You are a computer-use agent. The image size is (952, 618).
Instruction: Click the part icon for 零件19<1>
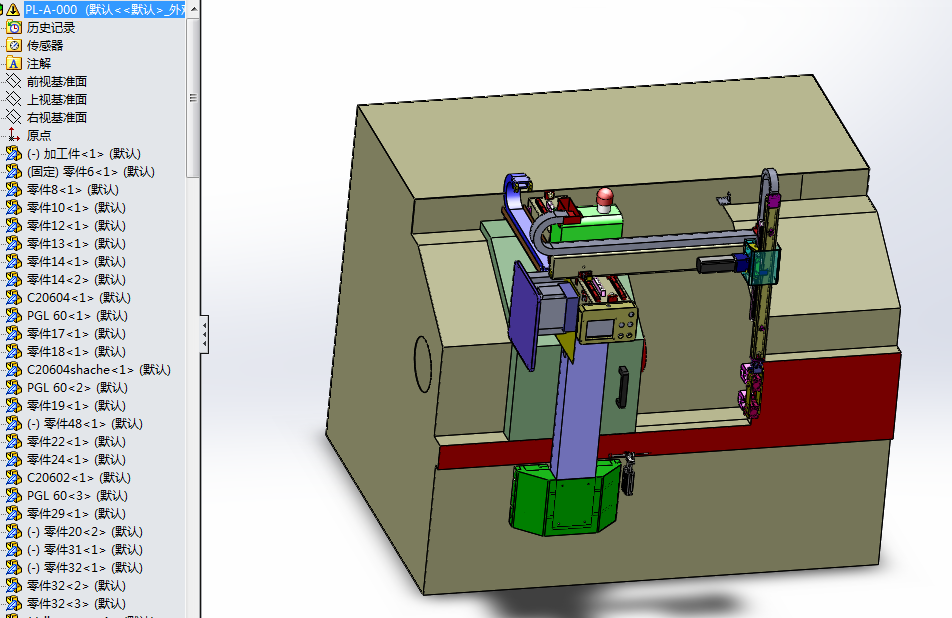[x=13, y=406]
